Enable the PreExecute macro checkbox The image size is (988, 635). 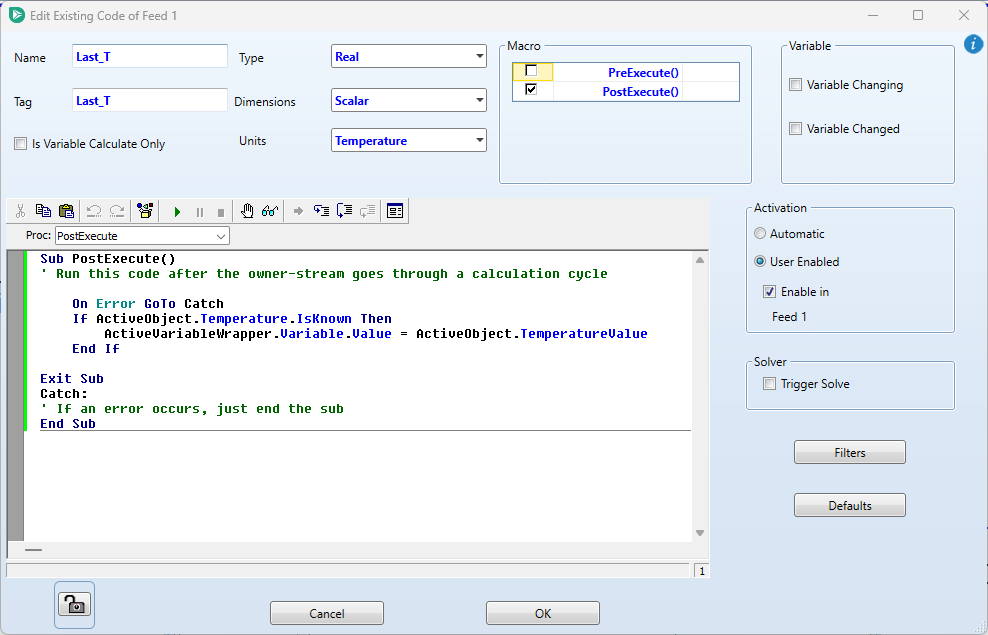click(x=531, y=72)
